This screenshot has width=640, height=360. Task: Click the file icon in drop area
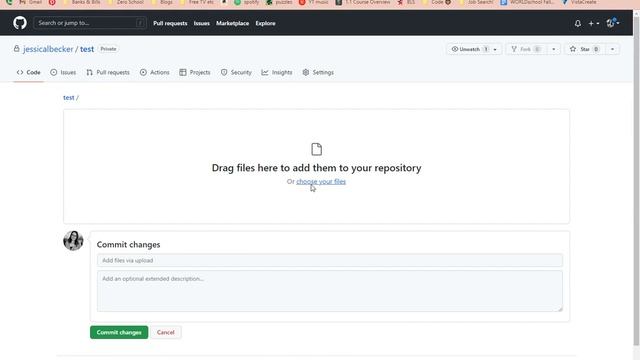[316, 149]
